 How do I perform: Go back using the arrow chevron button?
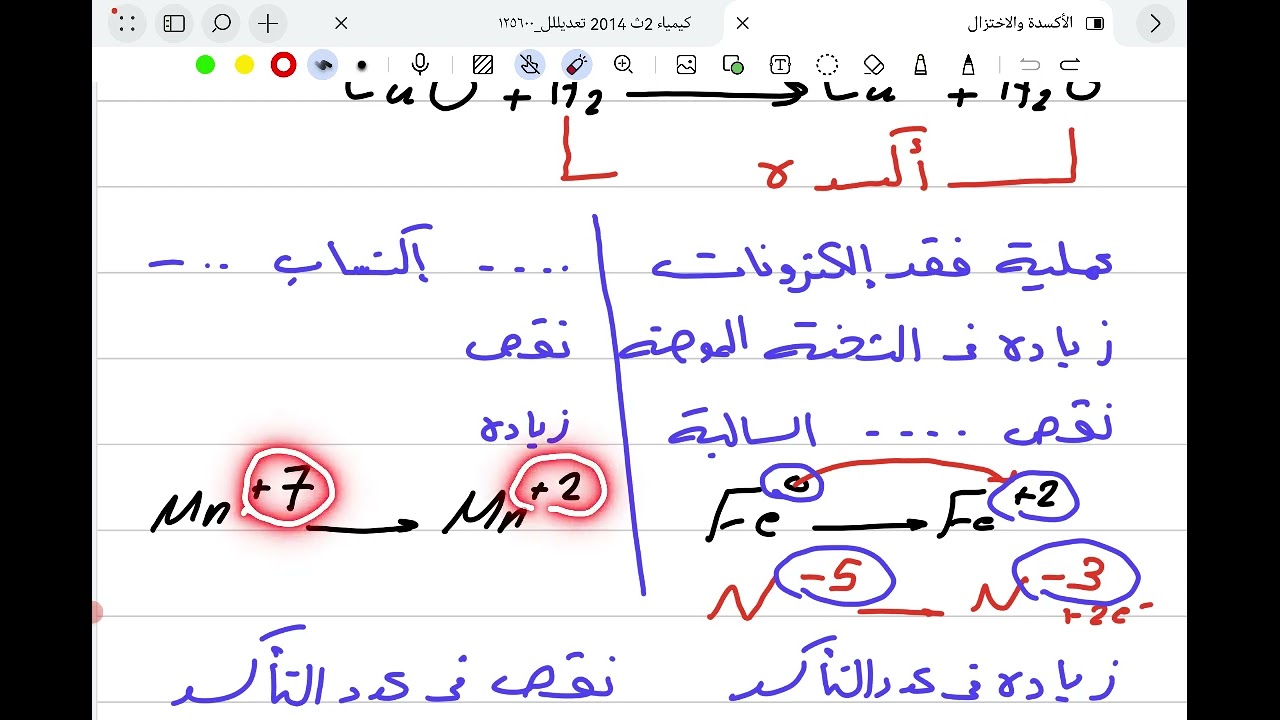(x=1155, y=23)
